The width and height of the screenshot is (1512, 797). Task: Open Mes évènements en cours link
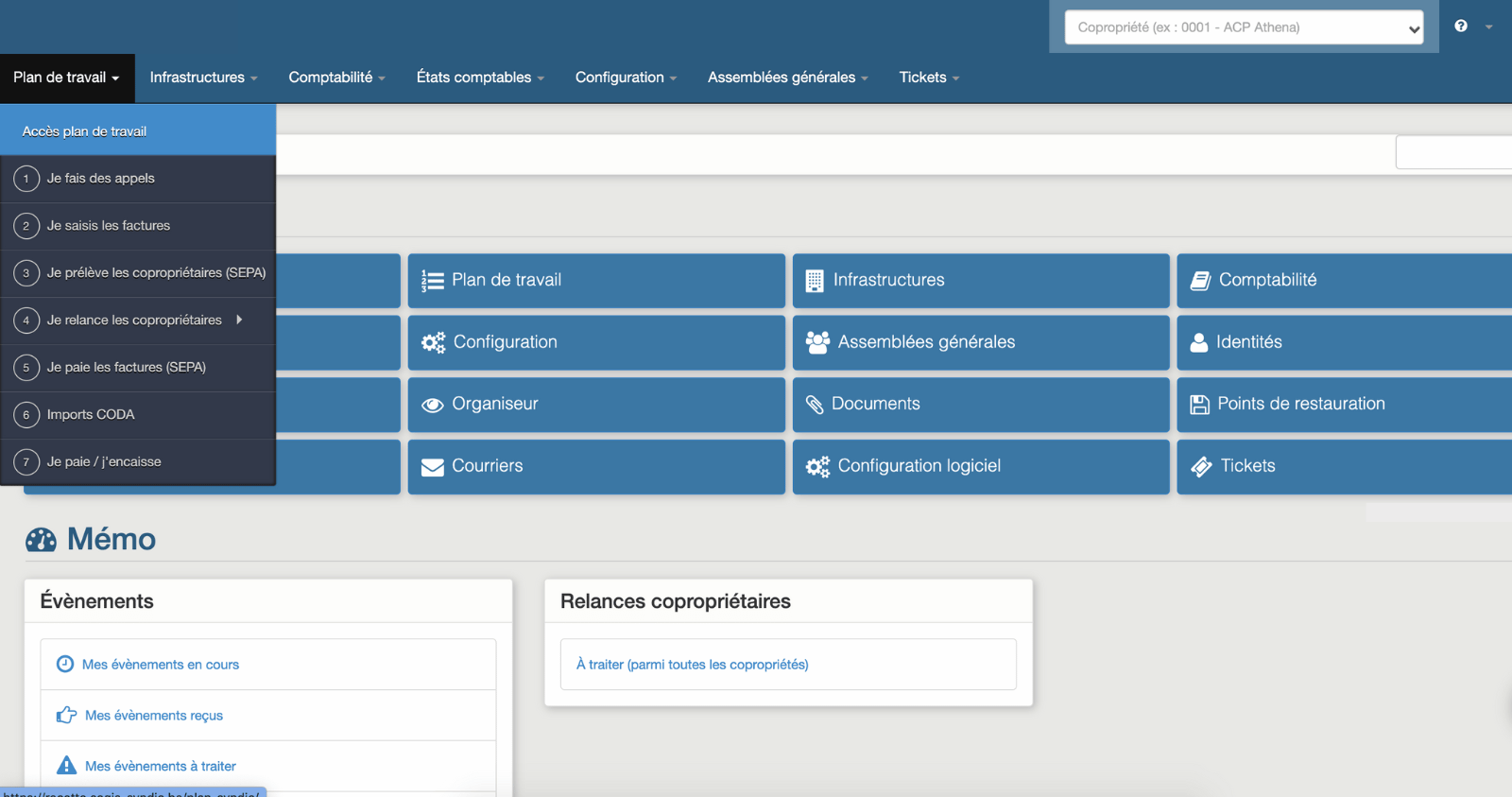(x=161, y=665)
